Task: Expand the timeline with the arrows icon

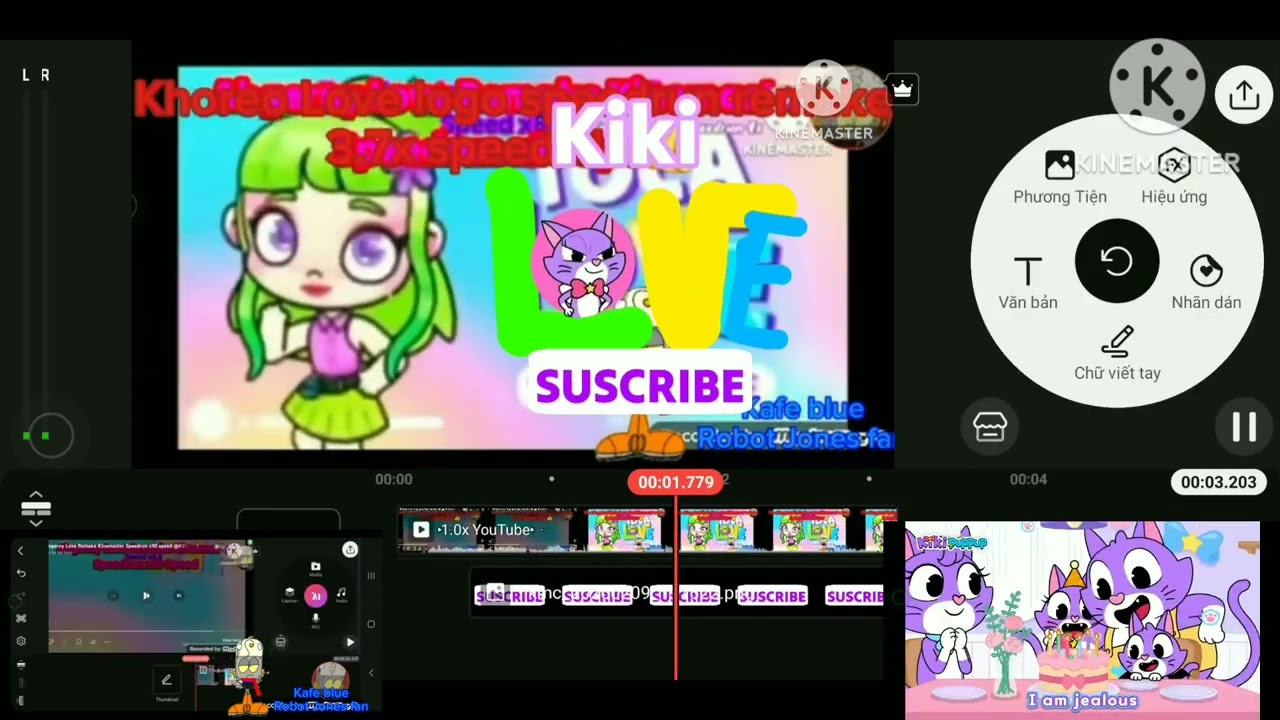Action: pos(36,508)
